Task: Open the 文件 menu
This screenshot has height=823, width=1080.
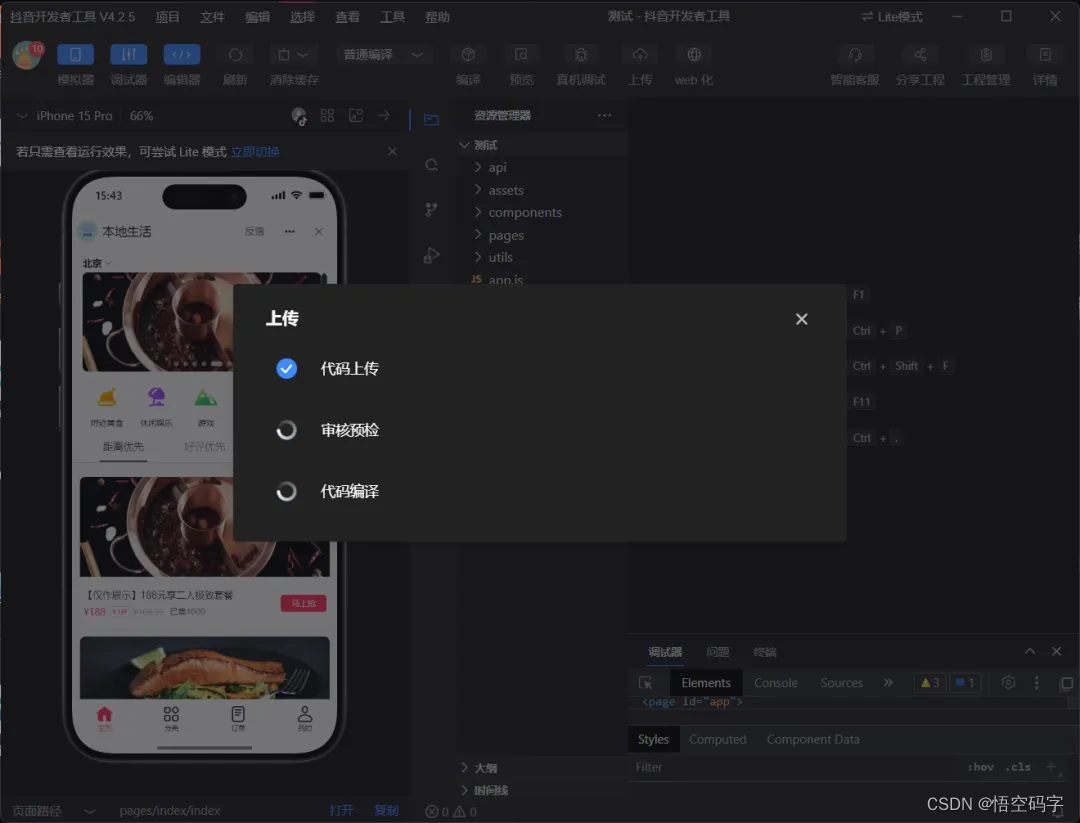Action: pyautogui.click(x=212, y=17)
